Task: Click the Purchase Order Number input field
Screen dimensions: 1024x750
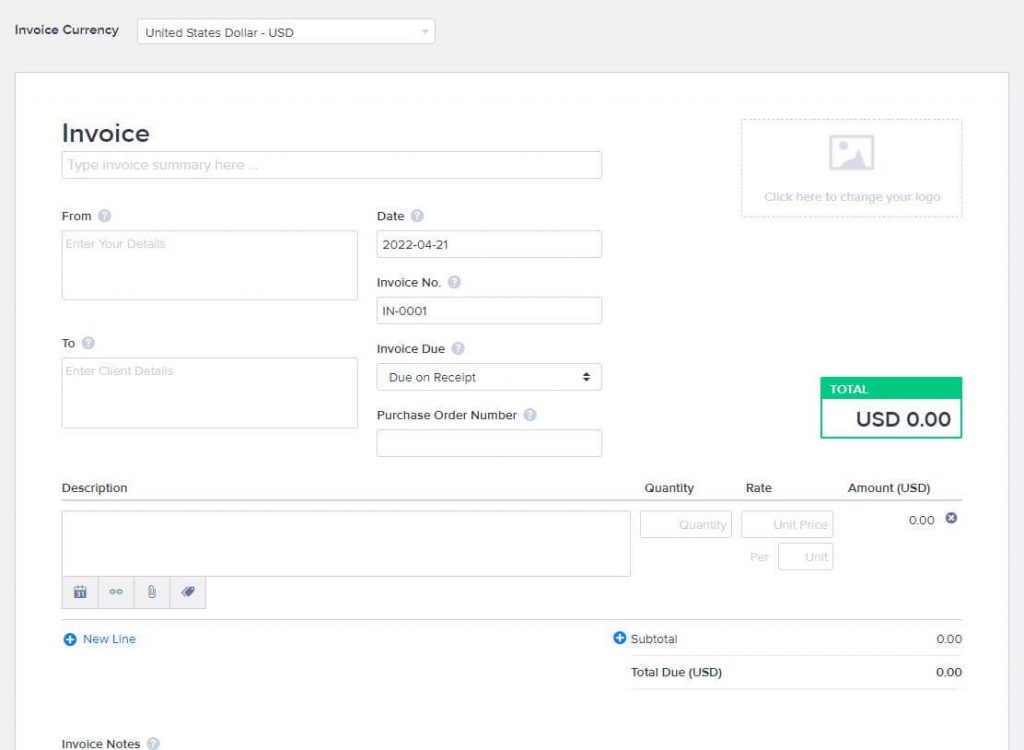Action: coord(489,443)
